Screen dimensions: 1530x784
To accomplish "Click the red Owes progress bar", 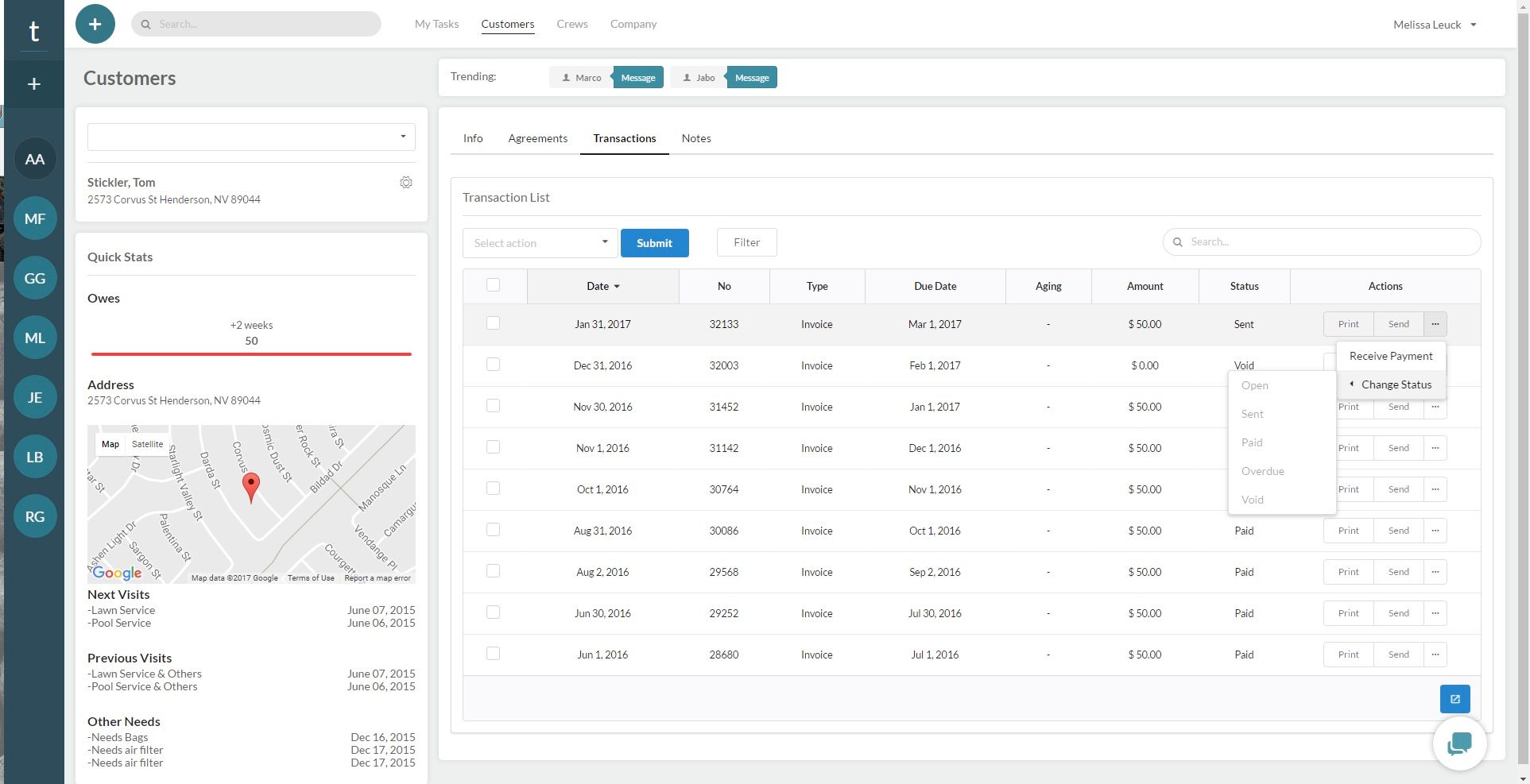I will (x=251, y=353).
